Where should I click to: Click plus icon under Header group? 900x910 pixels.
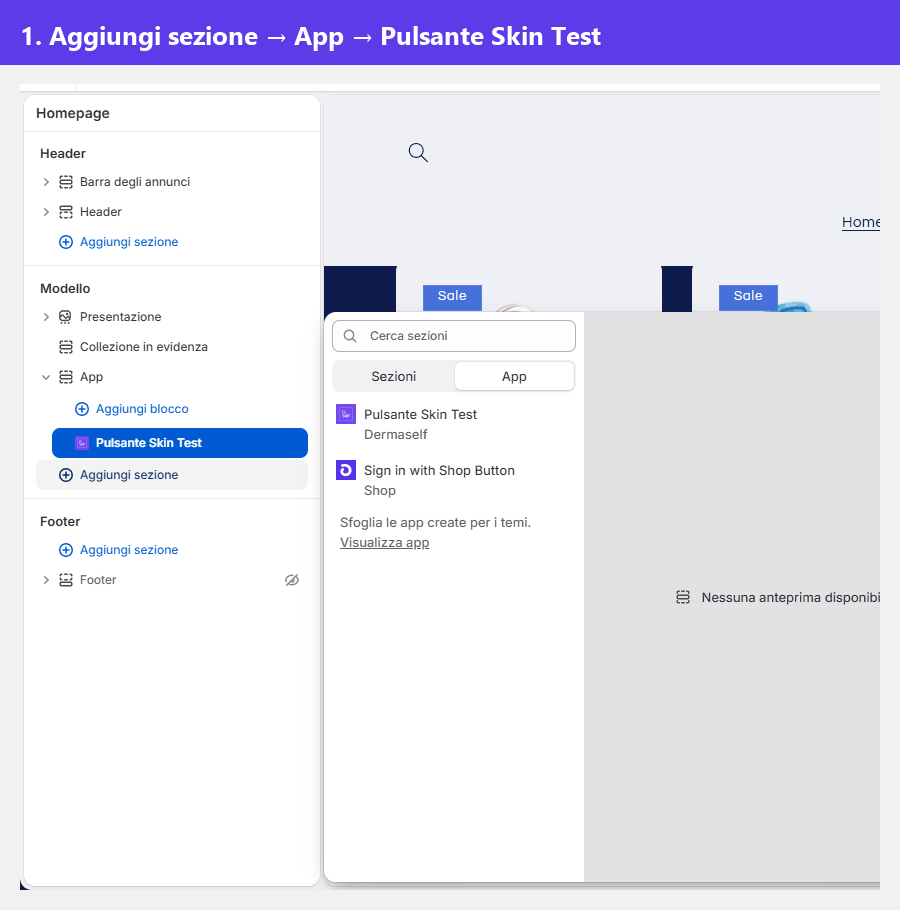coord(66,242)
